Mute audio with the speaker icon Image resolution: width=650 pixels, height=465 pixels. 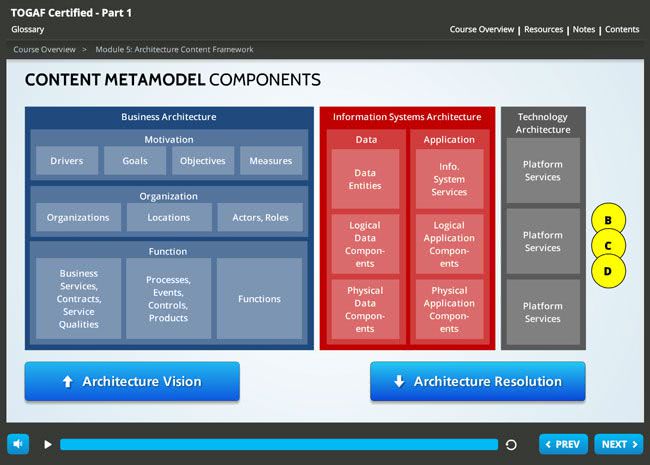pos(18,444)
